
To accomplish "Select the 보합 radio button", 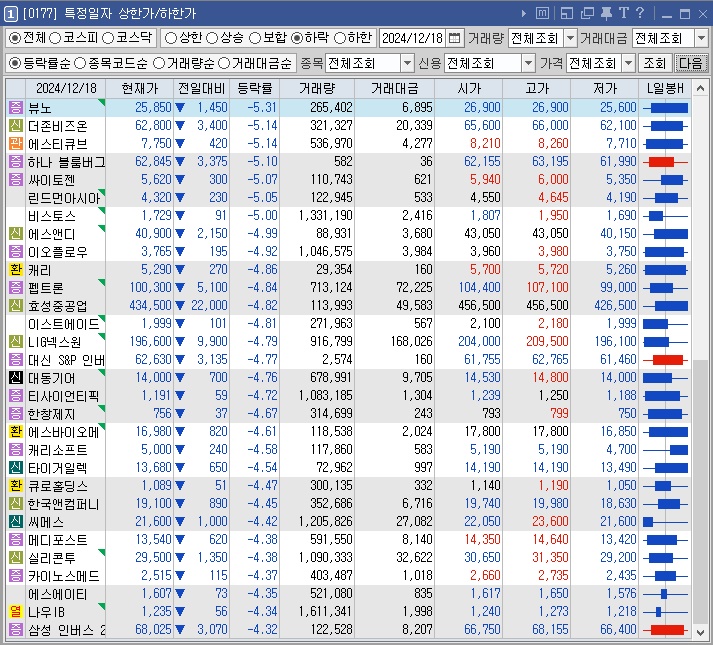I will click(x=255, y=38).
